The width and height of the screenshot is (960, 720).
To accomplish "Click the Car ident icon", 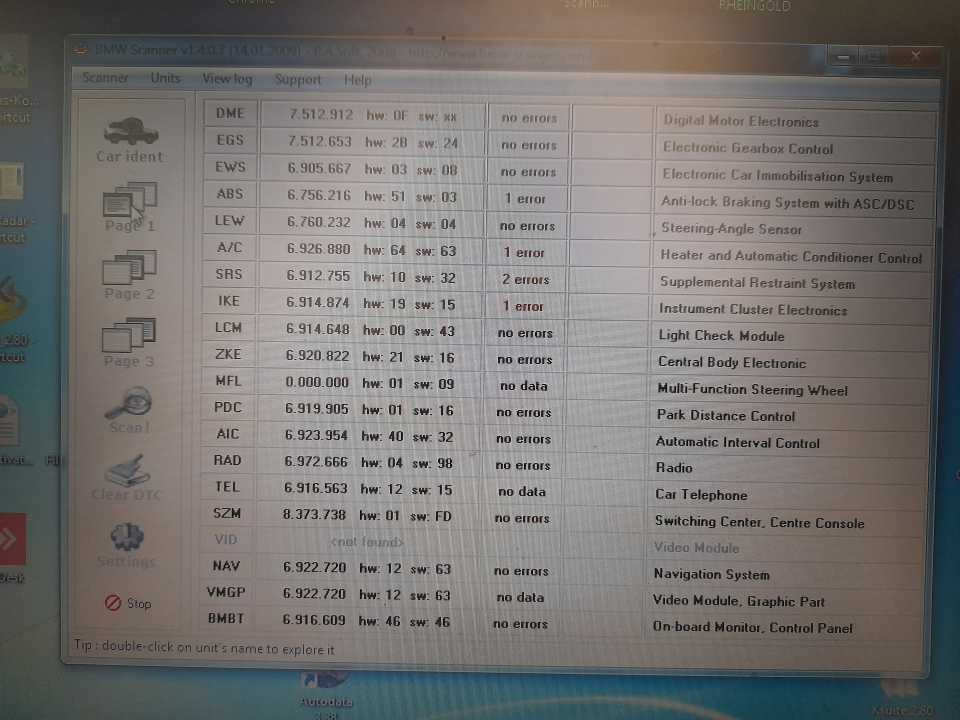I will tap(130, 135).
